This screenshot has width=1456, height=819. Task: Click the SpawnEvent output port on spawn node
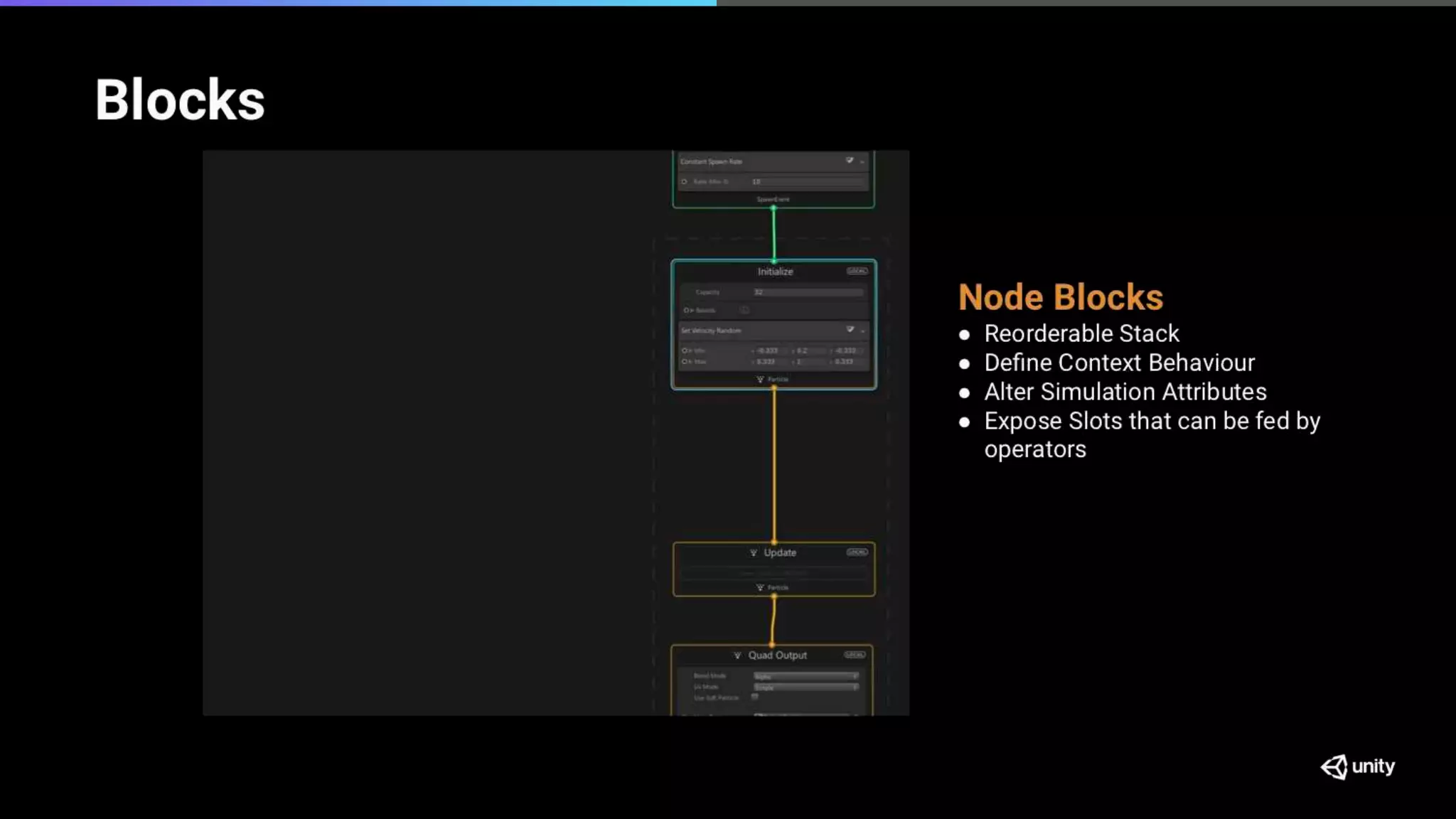pyautogui.click(x=773, y=207)
